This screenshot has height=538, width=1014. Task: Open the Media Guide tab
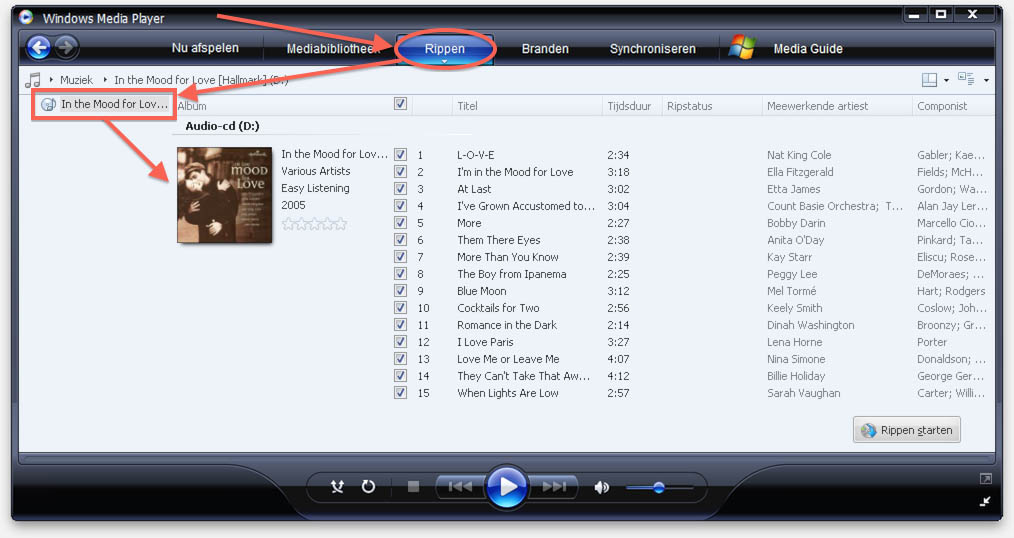[808, 48]
